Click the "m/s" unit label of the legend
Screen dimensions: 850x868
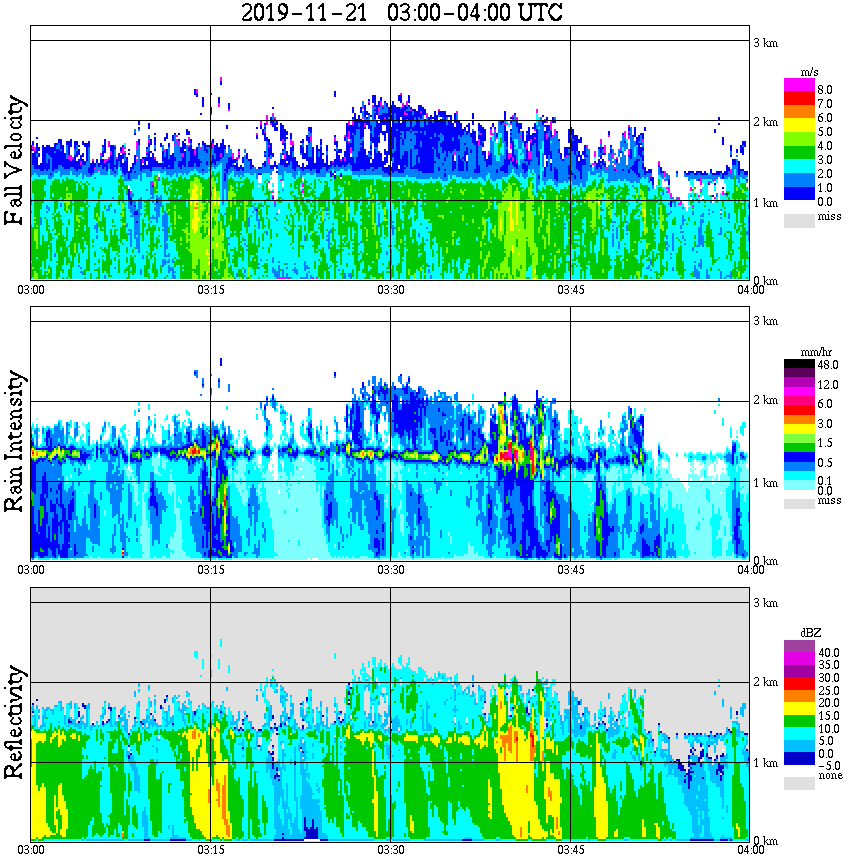coord(809,72)
